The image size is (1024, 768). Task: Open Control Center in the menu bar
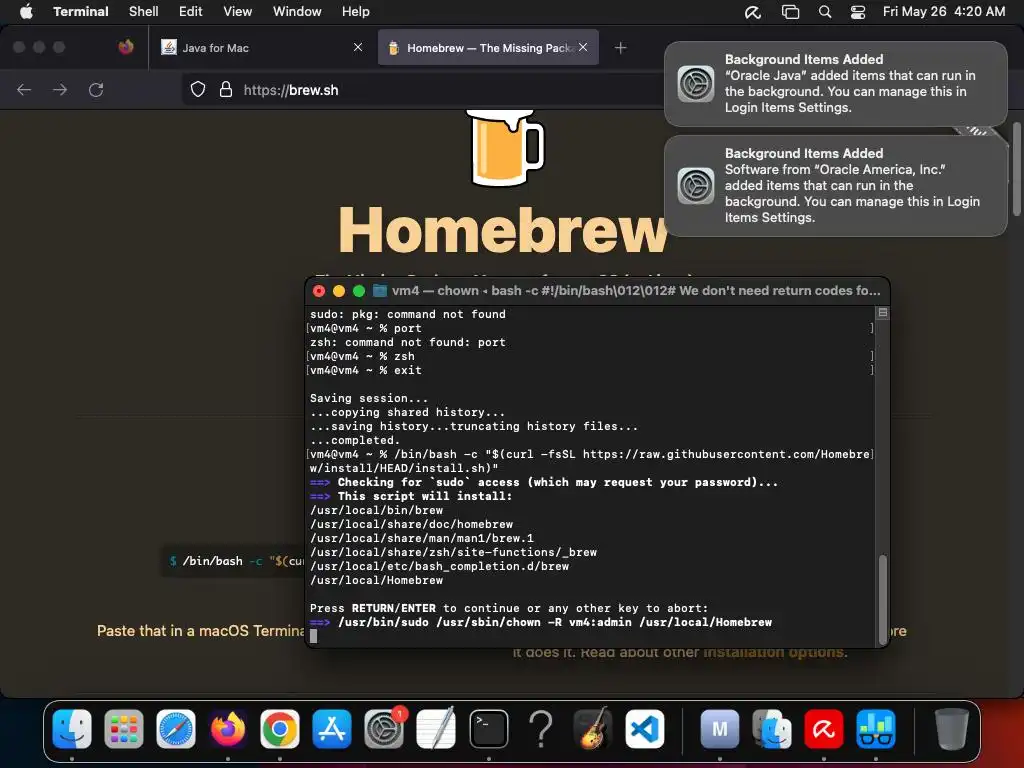pyautogui.click(x=857, y=12)
